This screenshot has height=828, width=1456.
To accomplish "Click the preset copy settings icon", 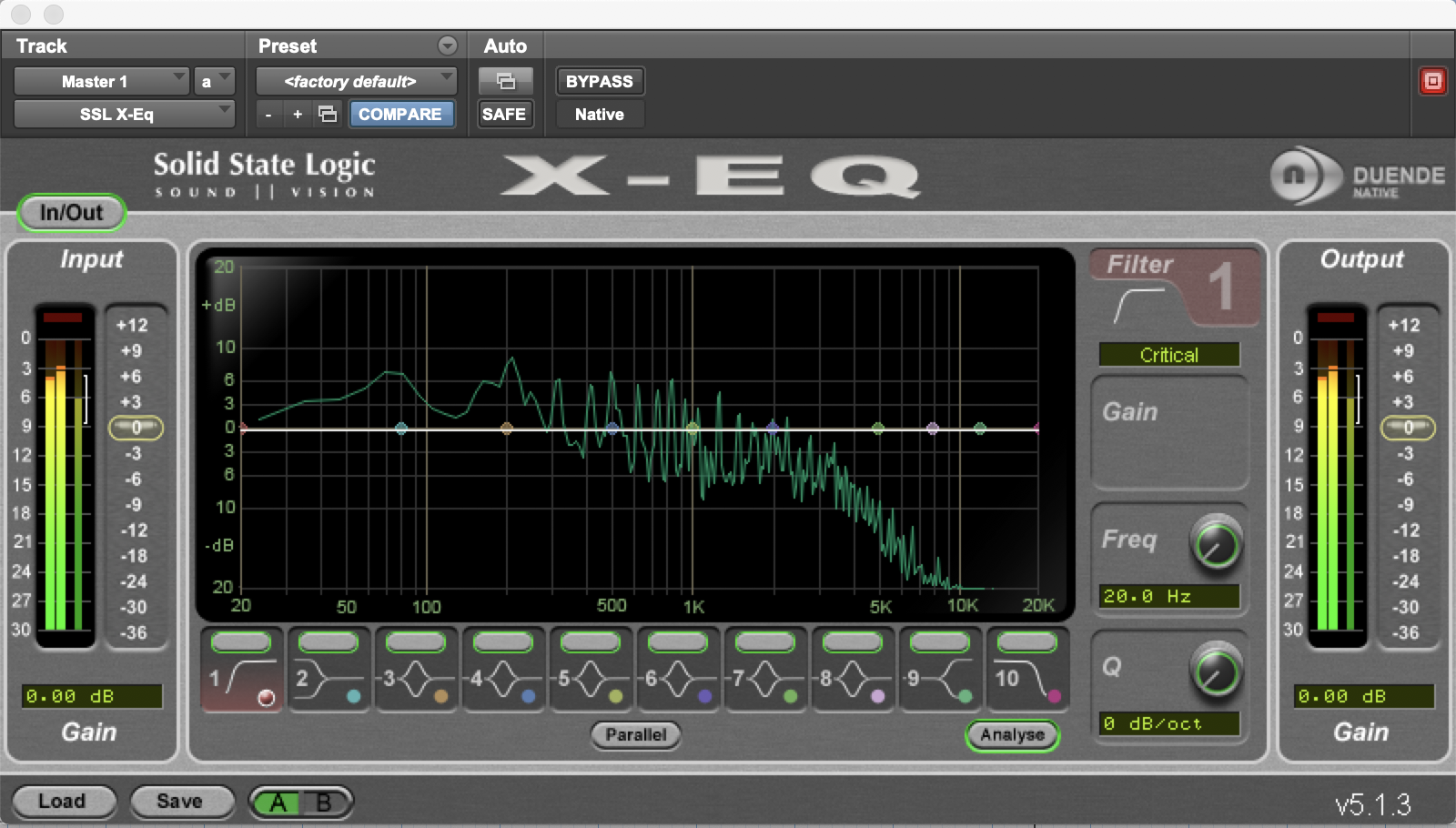I will coord(328,114).
